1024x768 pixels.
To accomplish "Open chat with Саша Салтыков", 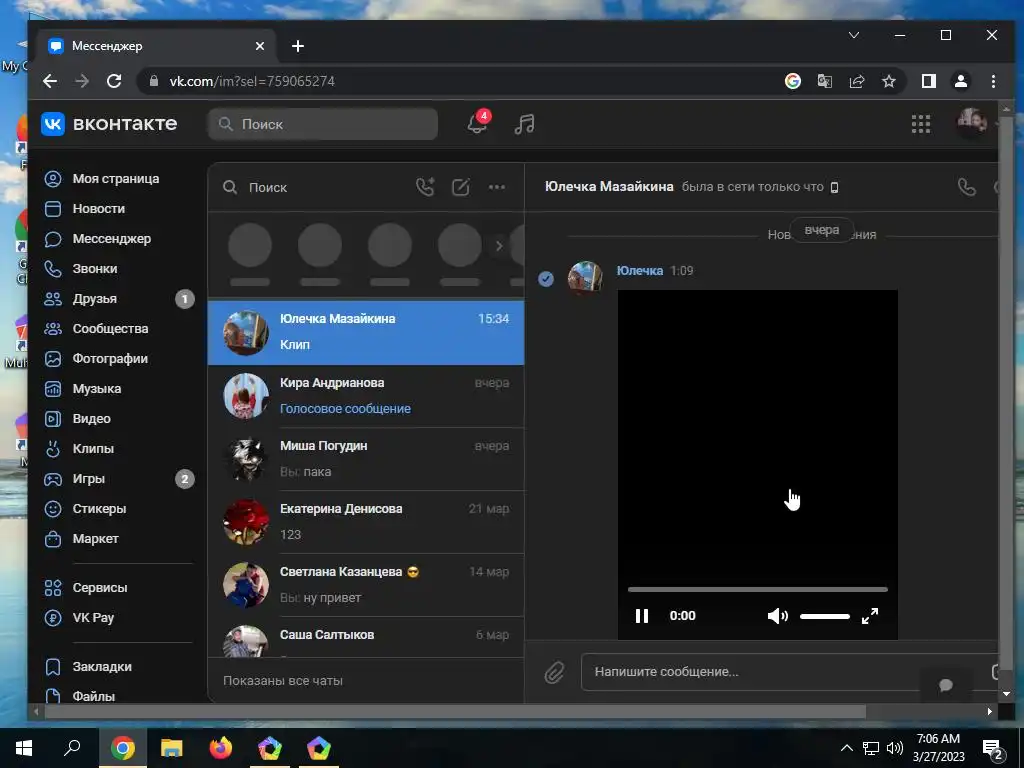I will tap(366, 639).
